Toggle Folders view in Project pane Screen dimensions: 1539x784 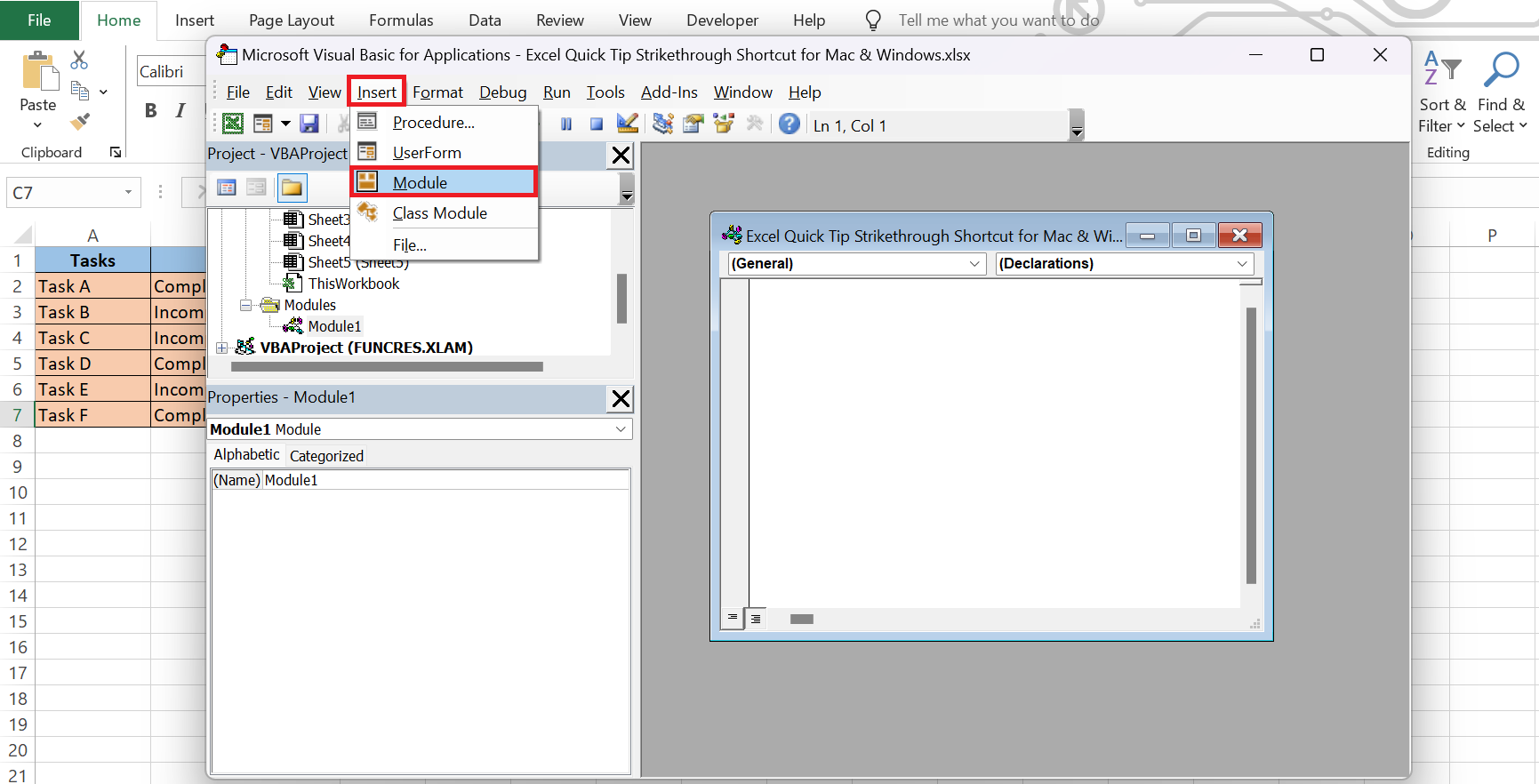point(292,188)
